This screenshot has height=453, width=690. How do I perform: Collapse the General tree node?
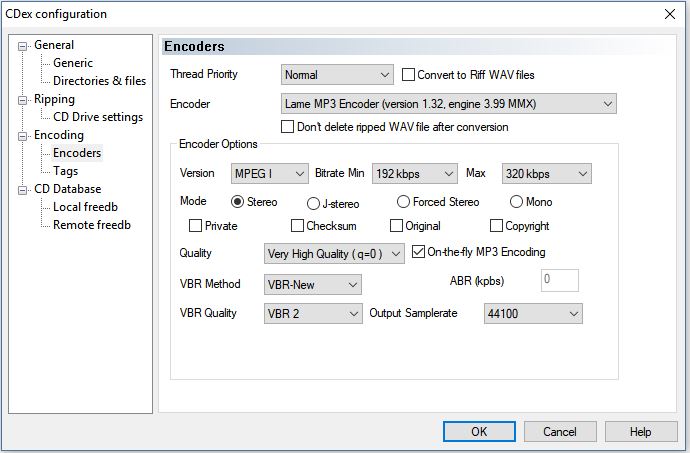point(24,46)
